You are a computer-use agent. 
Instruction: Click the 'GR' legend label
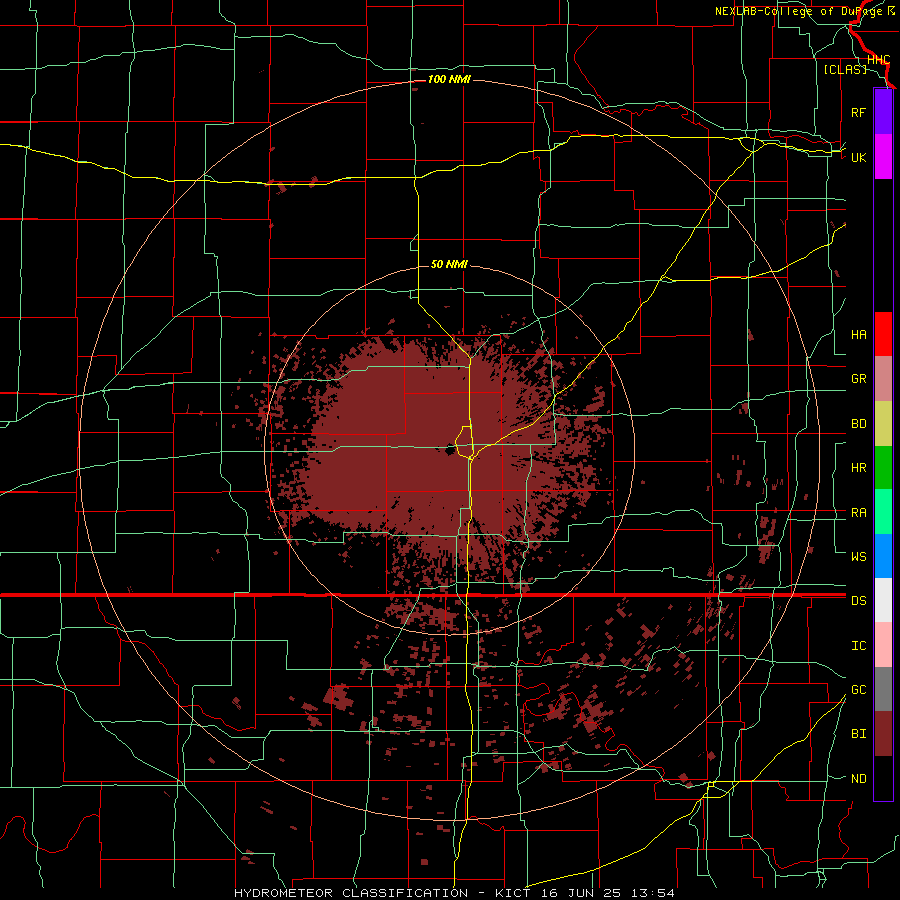859,379
